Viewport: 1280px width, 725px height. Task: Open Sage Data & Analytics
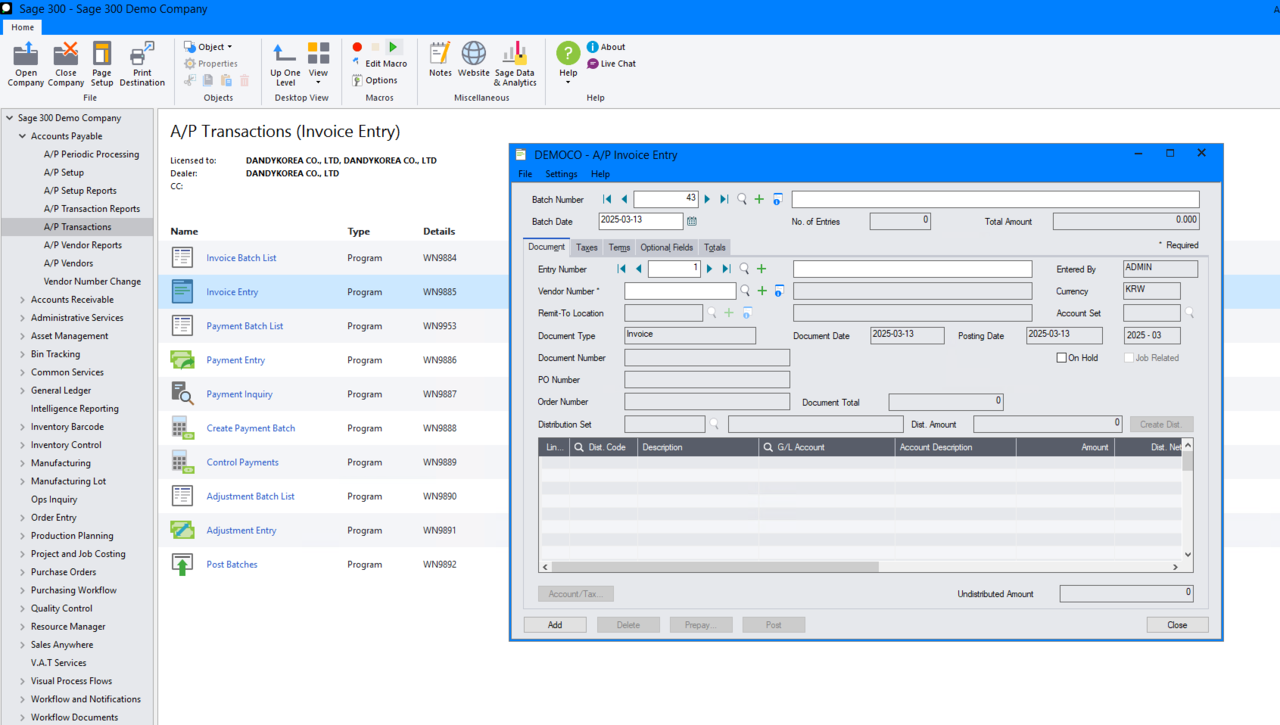(x=515, y=63)
